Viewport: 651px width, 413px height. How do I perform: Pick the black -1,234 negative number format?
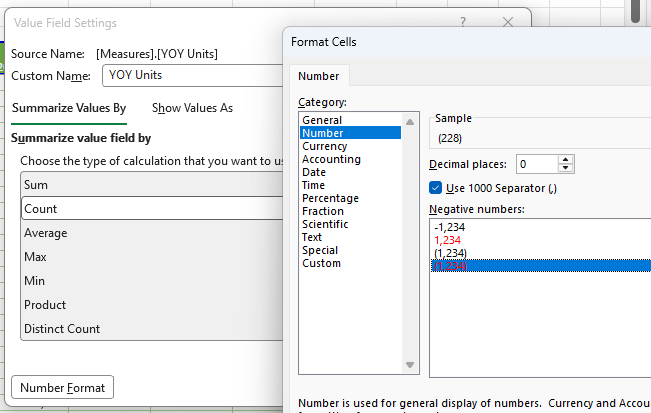(541, 227)
